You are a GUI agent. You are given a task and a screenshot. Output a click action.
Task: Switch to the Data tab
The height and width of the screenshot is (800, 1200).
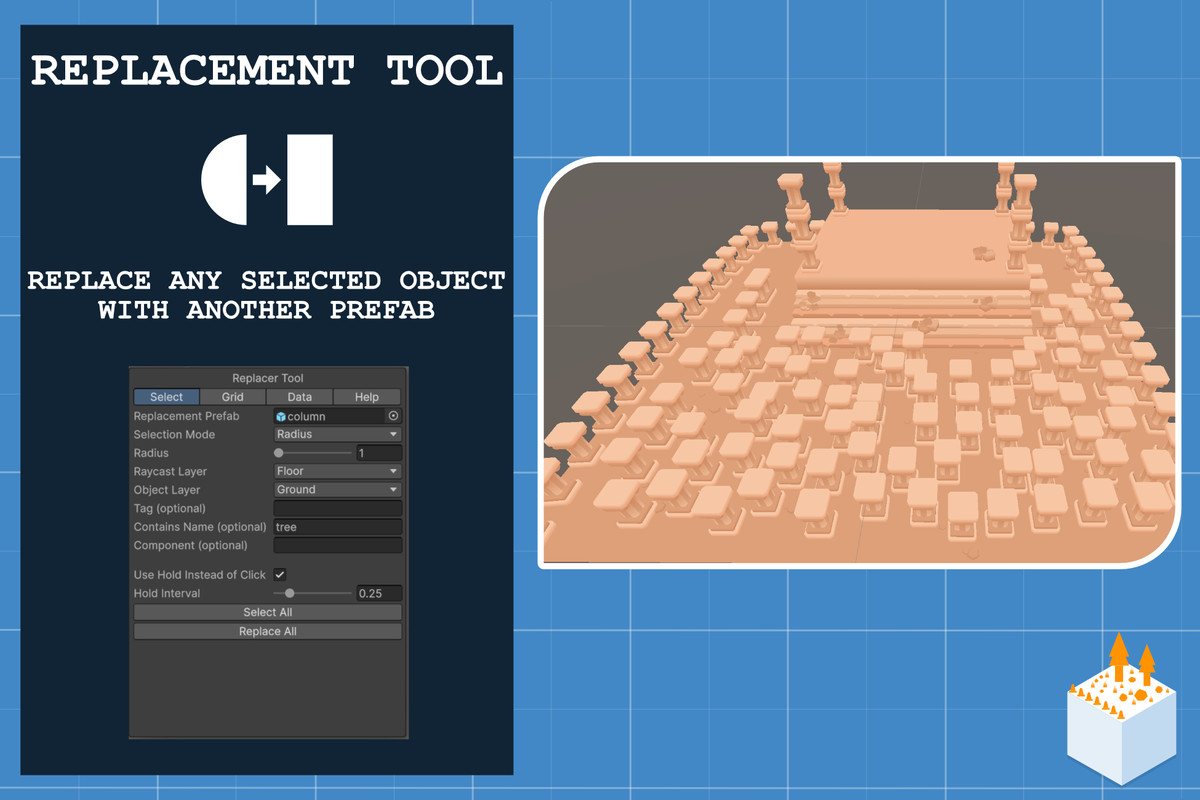(298, 397)
